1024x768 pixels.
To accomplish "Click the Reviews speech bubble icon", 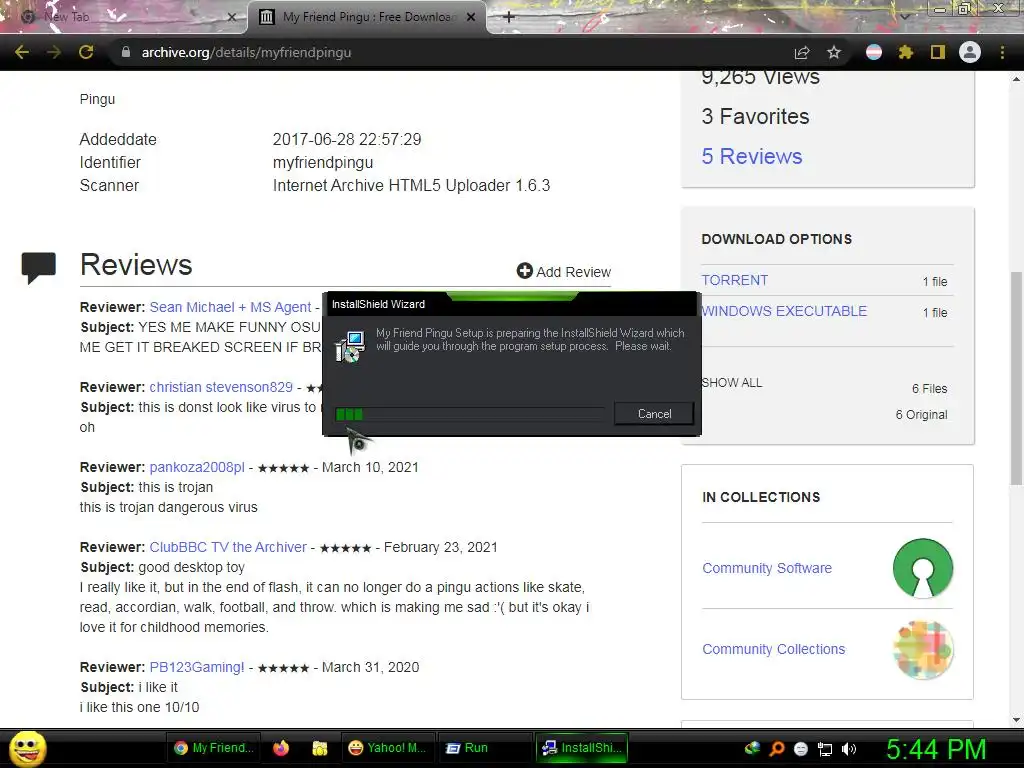I will tap(39, 268).
